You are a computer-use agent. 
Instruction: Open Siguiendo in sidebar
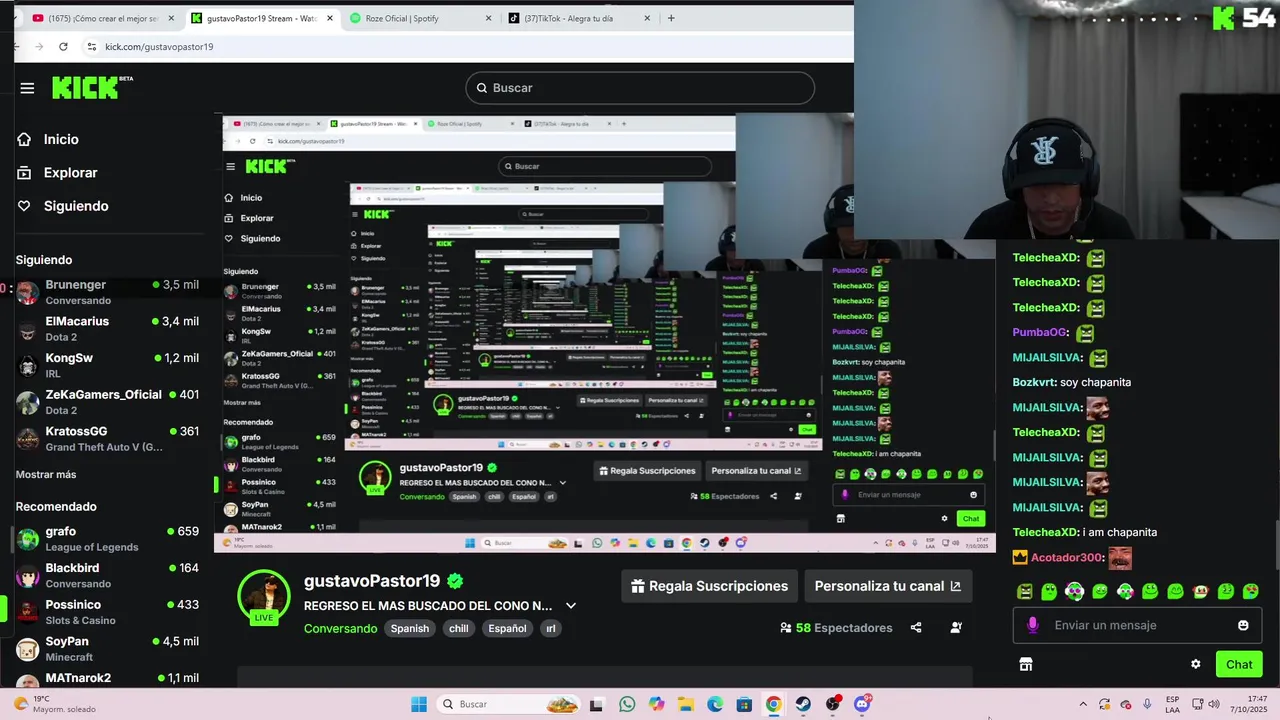76,206
